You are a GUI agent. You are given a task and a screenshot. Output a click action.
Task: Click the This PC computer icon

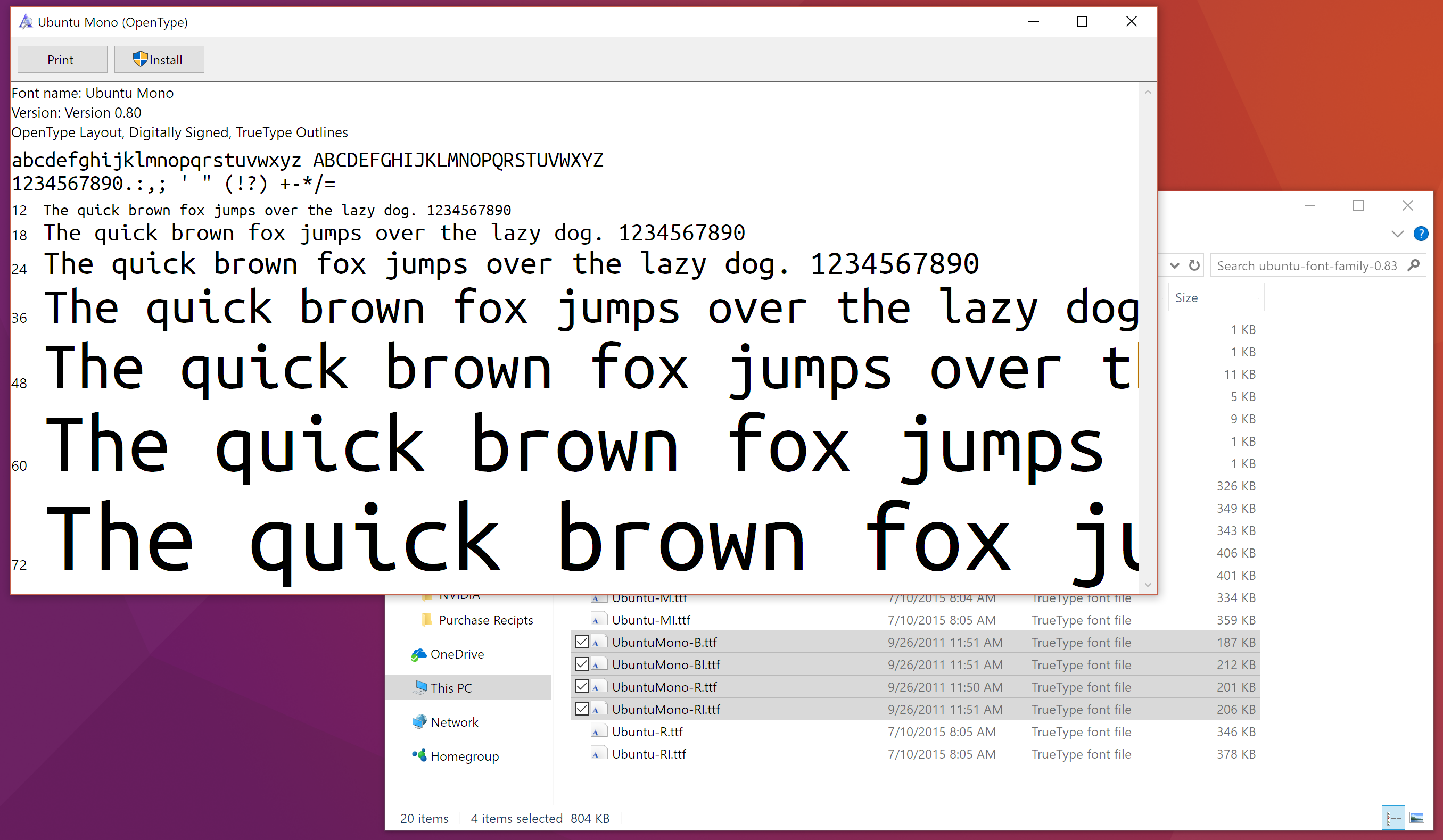click(421, 687)
